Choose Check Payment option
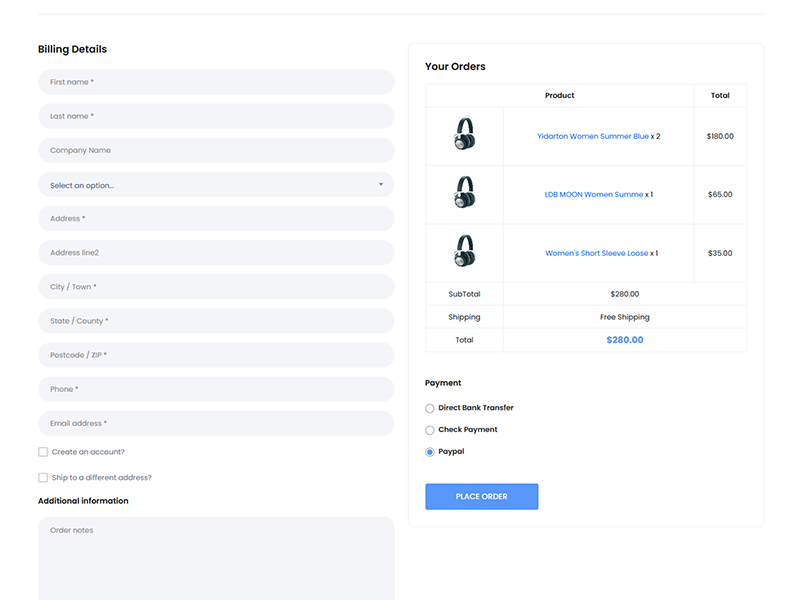This screenshot has height=600, width=800. [x=430, y=430]
